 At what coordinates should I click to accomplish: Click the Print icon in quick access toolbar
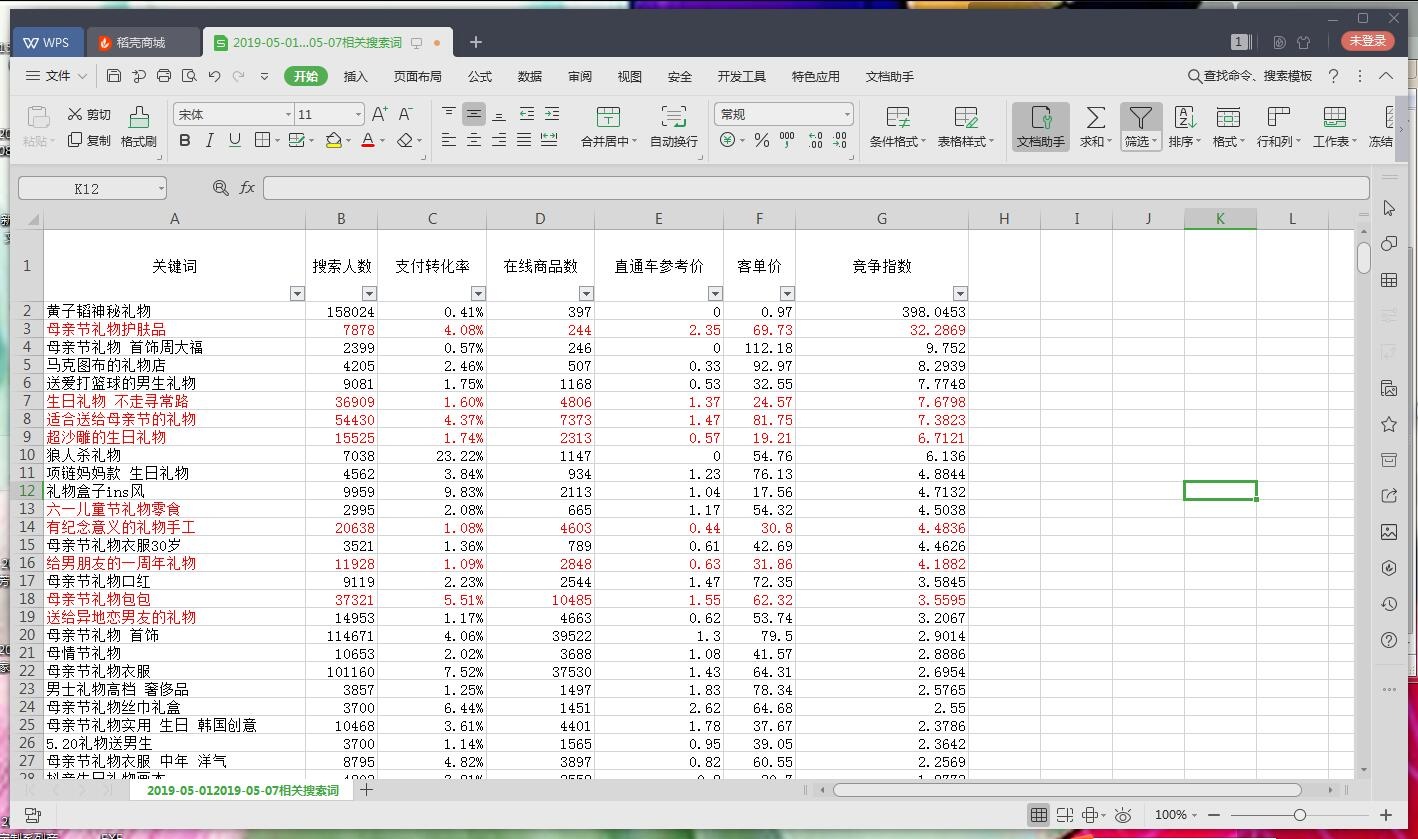coord(164,76)
